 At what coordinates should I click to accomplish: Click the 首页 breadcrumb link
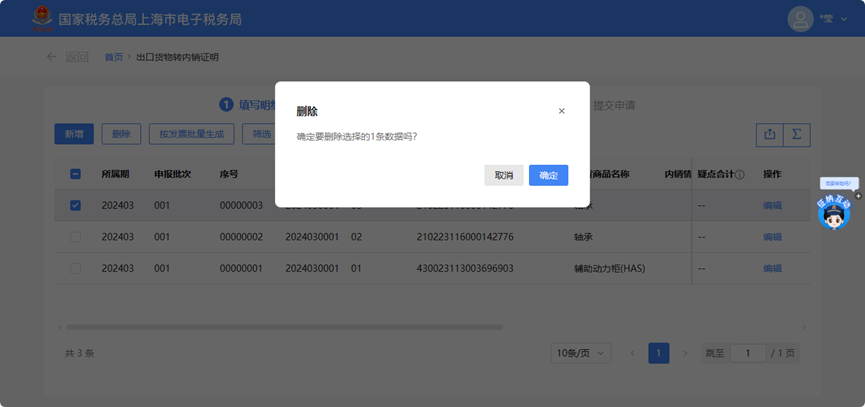pyautogui.click(x=113, y=57)
